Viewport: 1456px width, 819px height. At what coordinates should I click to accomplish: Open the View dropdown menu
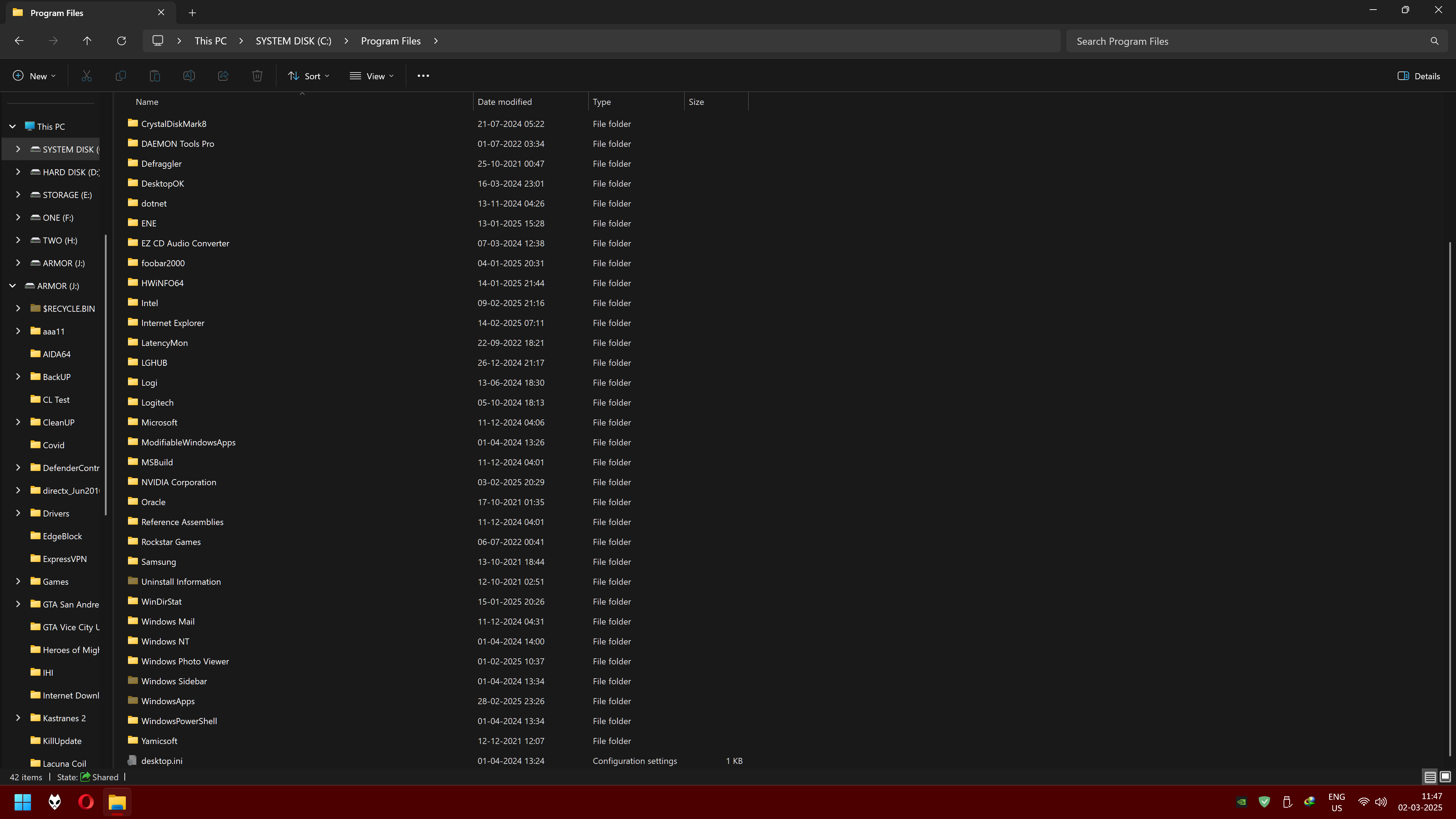[x=372, y=76]
